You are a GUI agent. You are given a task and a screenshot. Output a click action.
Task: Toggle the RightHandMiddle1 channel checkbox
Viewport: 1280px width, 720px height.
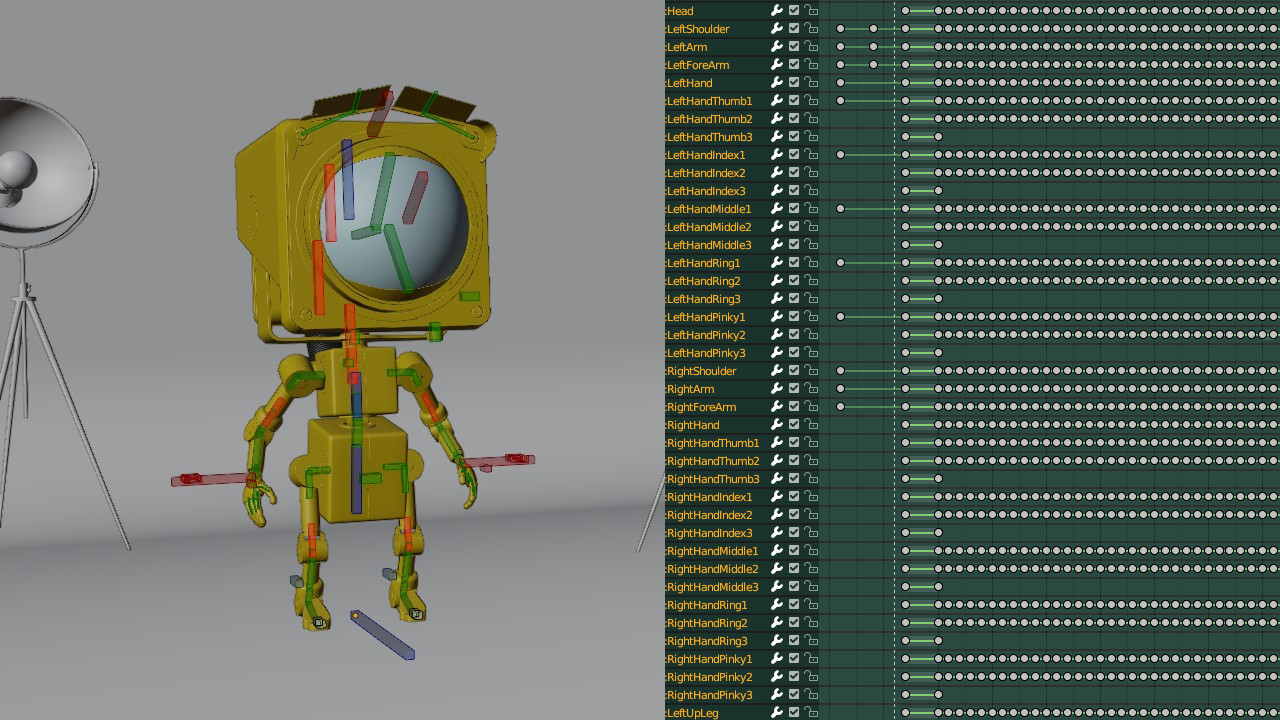pyautogui.click(x=794, y=550)
